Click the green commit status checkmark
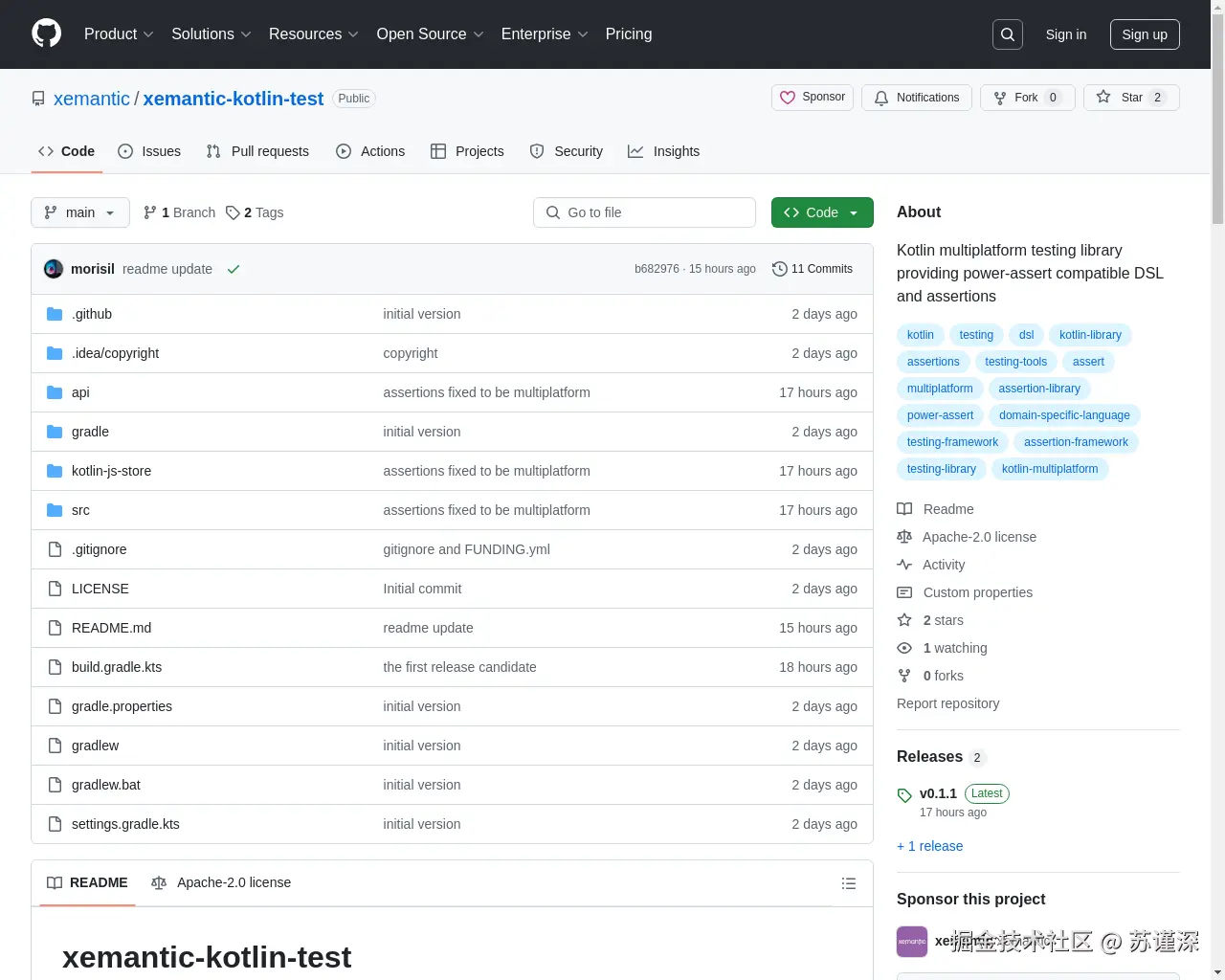The image size is (1225, 980). tap(234, 269)
